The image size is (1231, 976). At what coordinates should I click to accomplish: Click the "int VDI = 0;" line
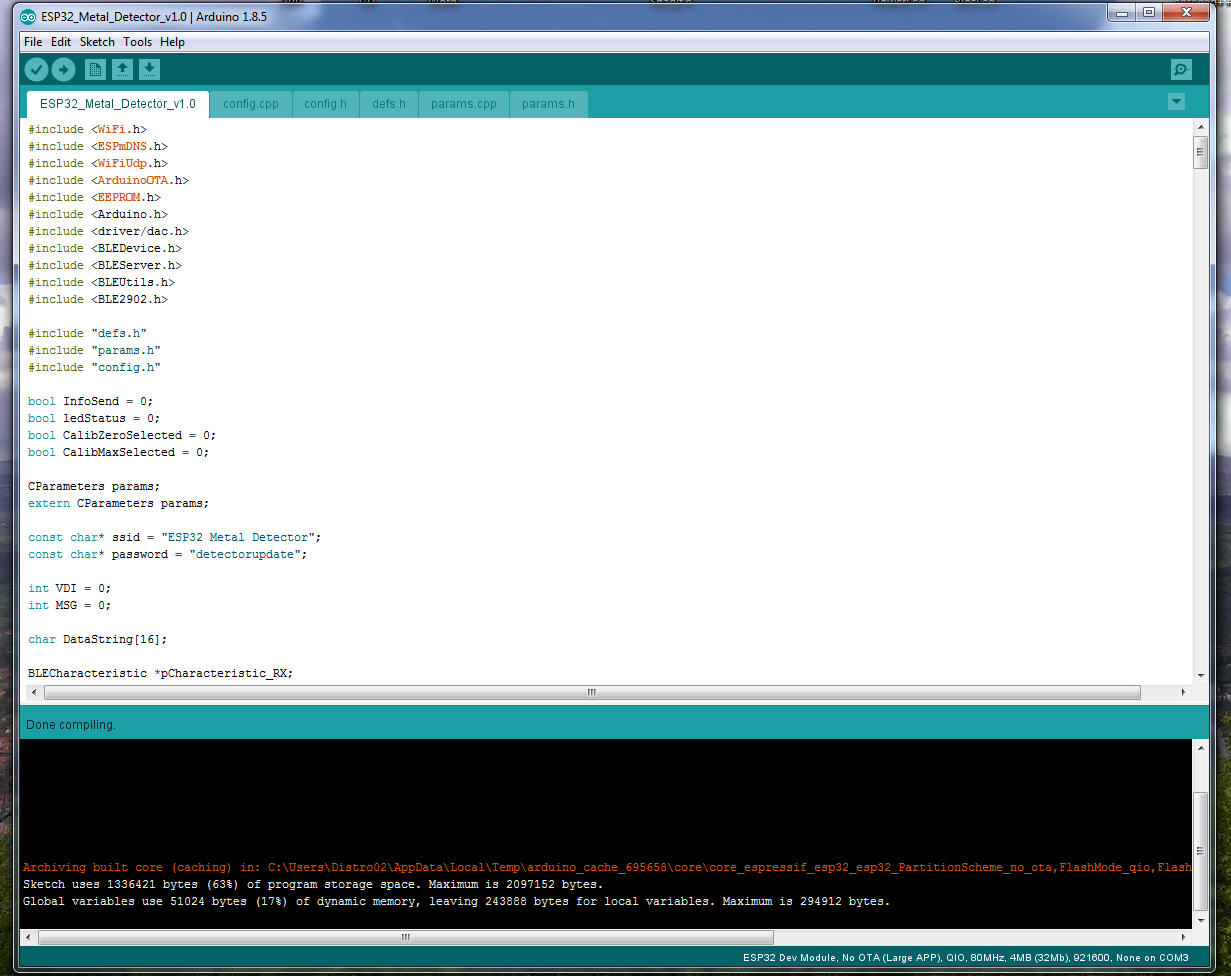pos(70,588)
